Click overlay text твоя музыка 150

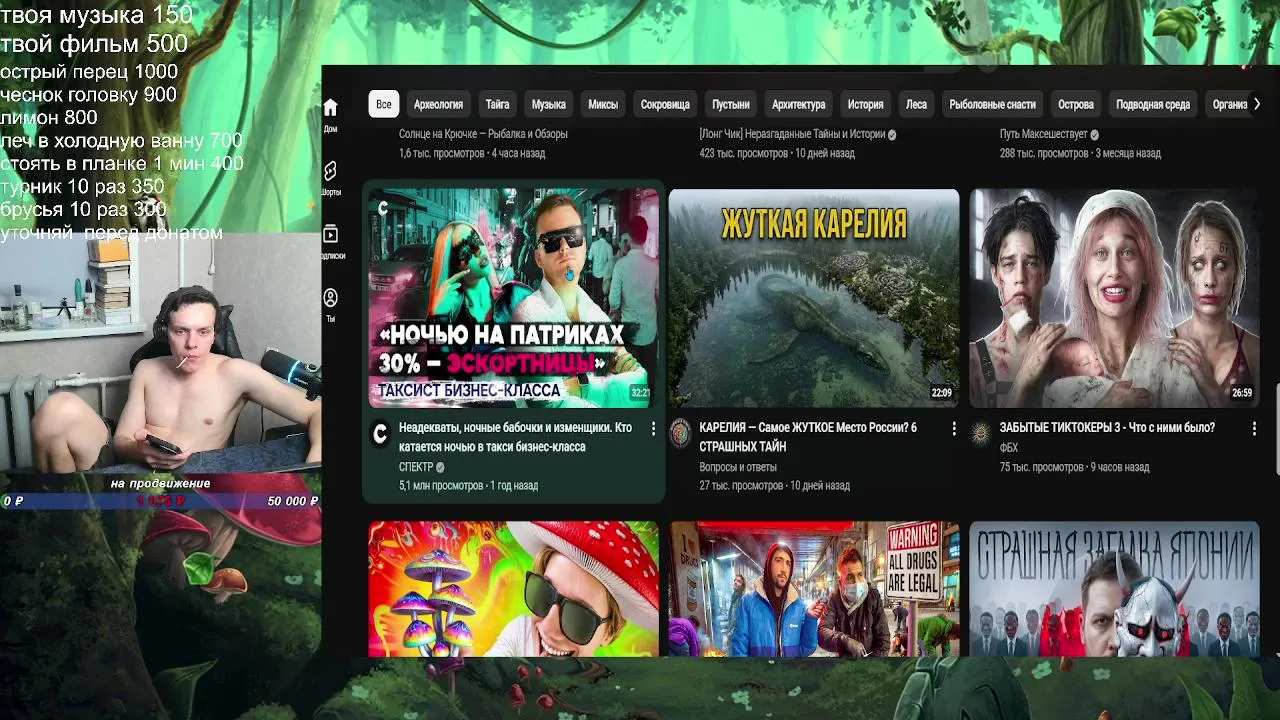click(96, 15)
